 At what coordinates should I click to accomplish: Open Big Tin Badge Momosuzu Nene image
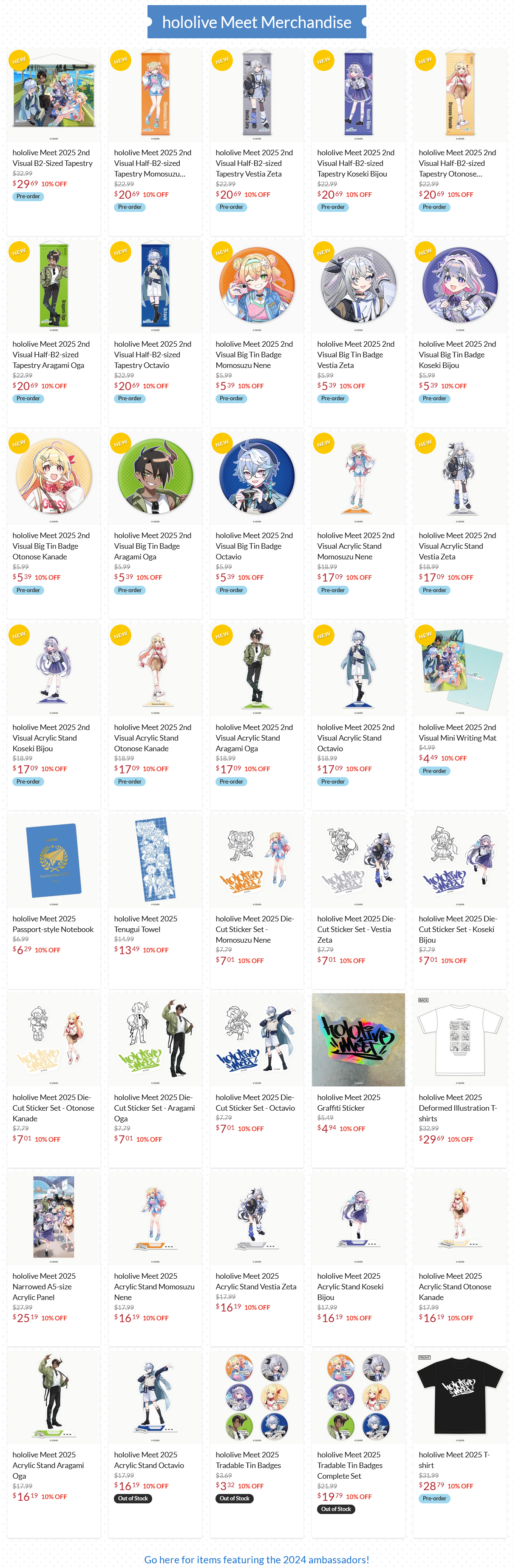click(x=257, y=287)
